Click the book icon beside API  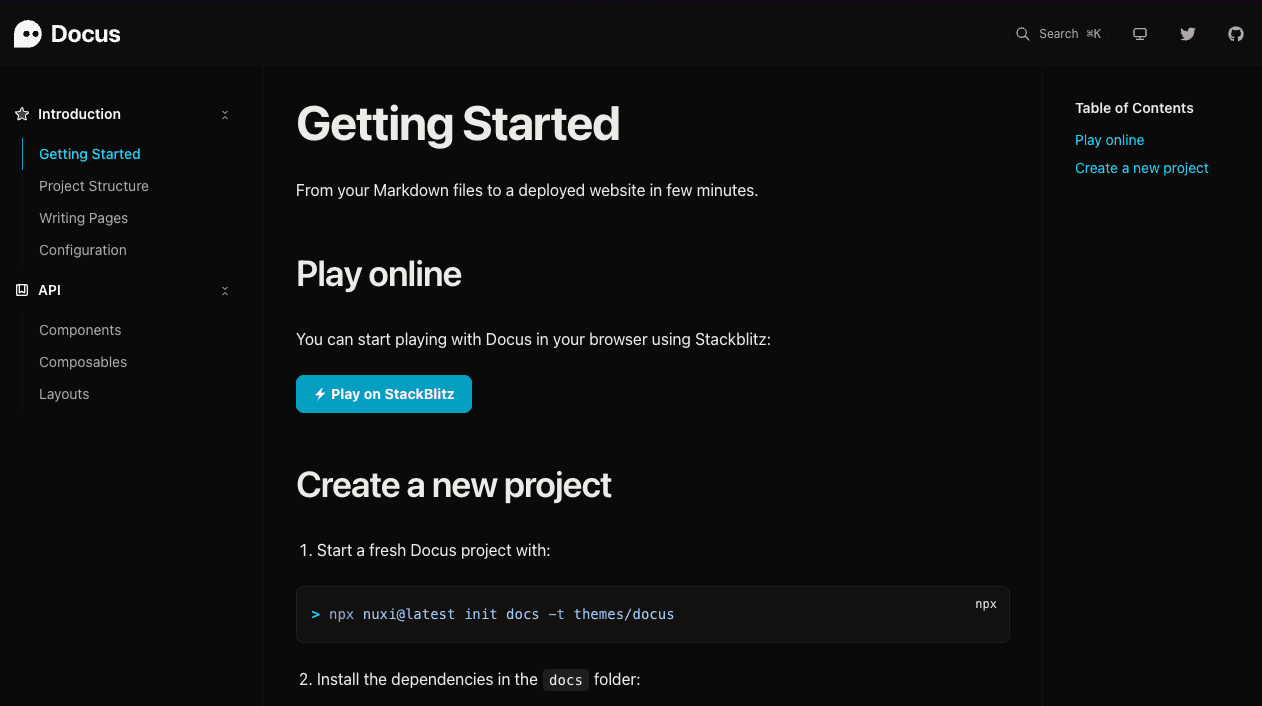pyautogui.click(x=22, y=290)
